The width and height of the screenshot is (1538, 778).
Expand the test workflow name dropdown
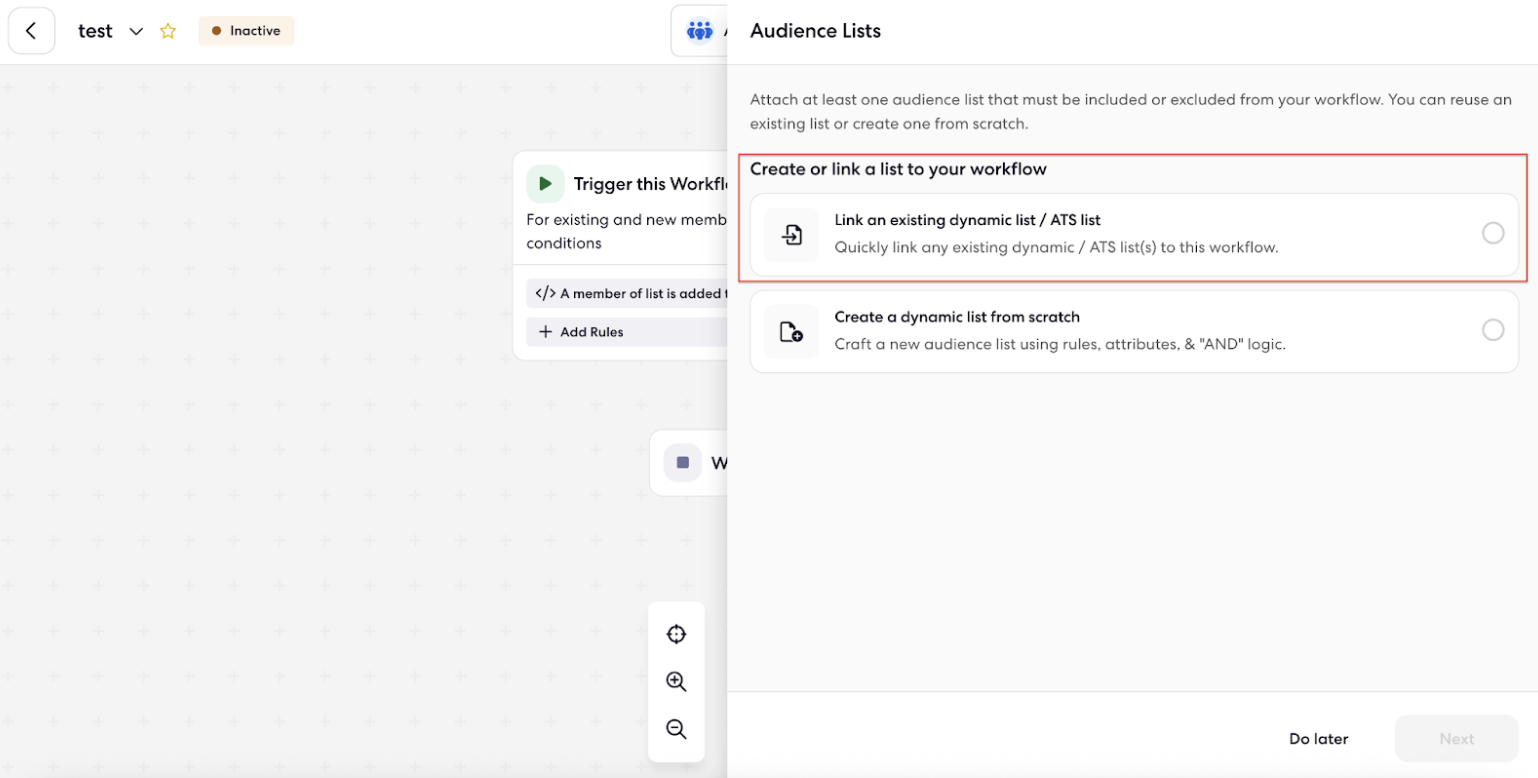[137, 31]
